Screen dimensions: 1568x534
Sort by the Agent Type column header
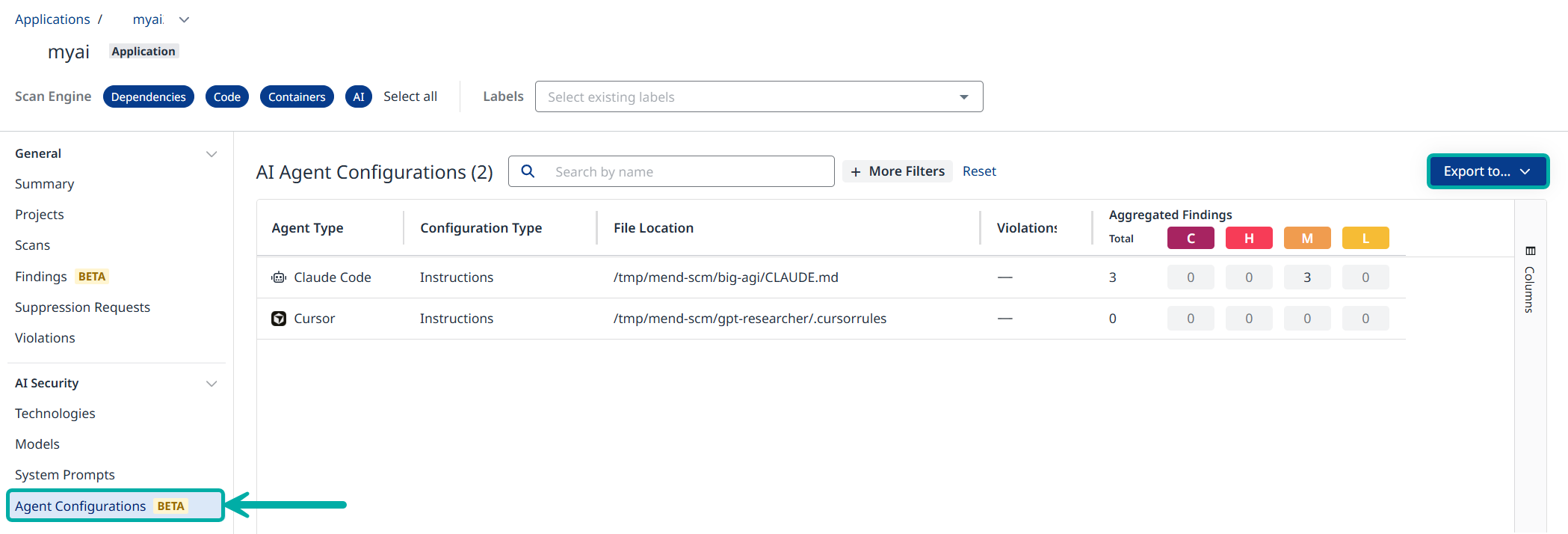point(308,228)
